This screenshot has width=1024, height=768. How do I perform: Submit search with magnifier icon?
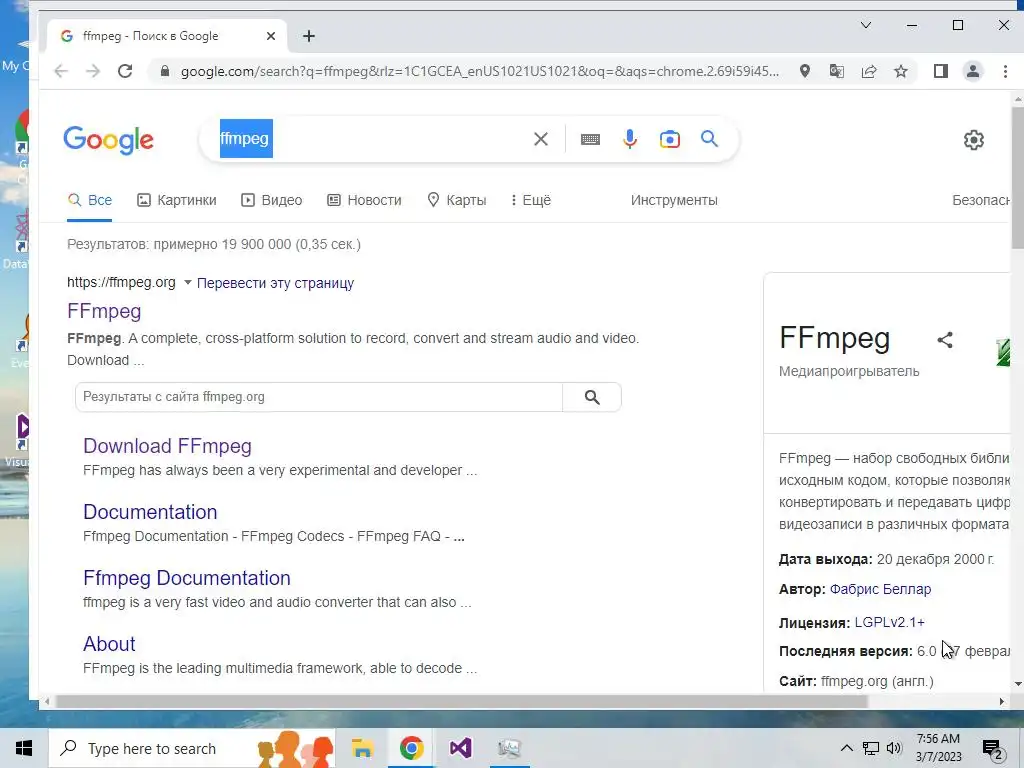(709, 138)
